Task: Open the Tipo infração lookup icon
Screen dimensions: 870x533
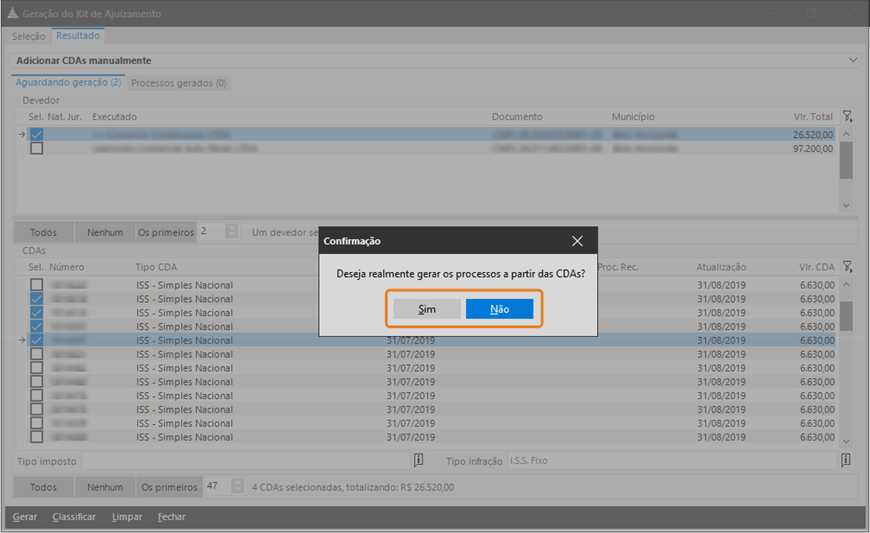Action: click(x=845, y=460)
